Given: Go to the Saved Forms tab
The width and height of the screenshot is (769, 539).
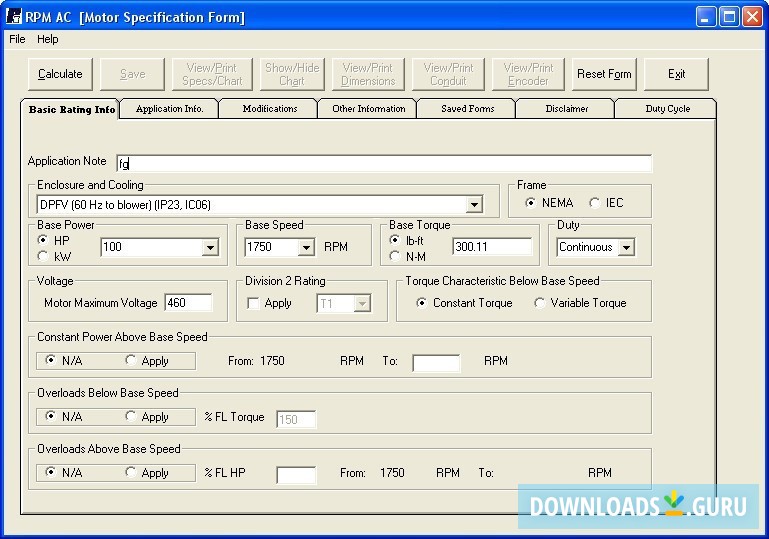Looking at the screenshot, I should [x=467, y=109].
